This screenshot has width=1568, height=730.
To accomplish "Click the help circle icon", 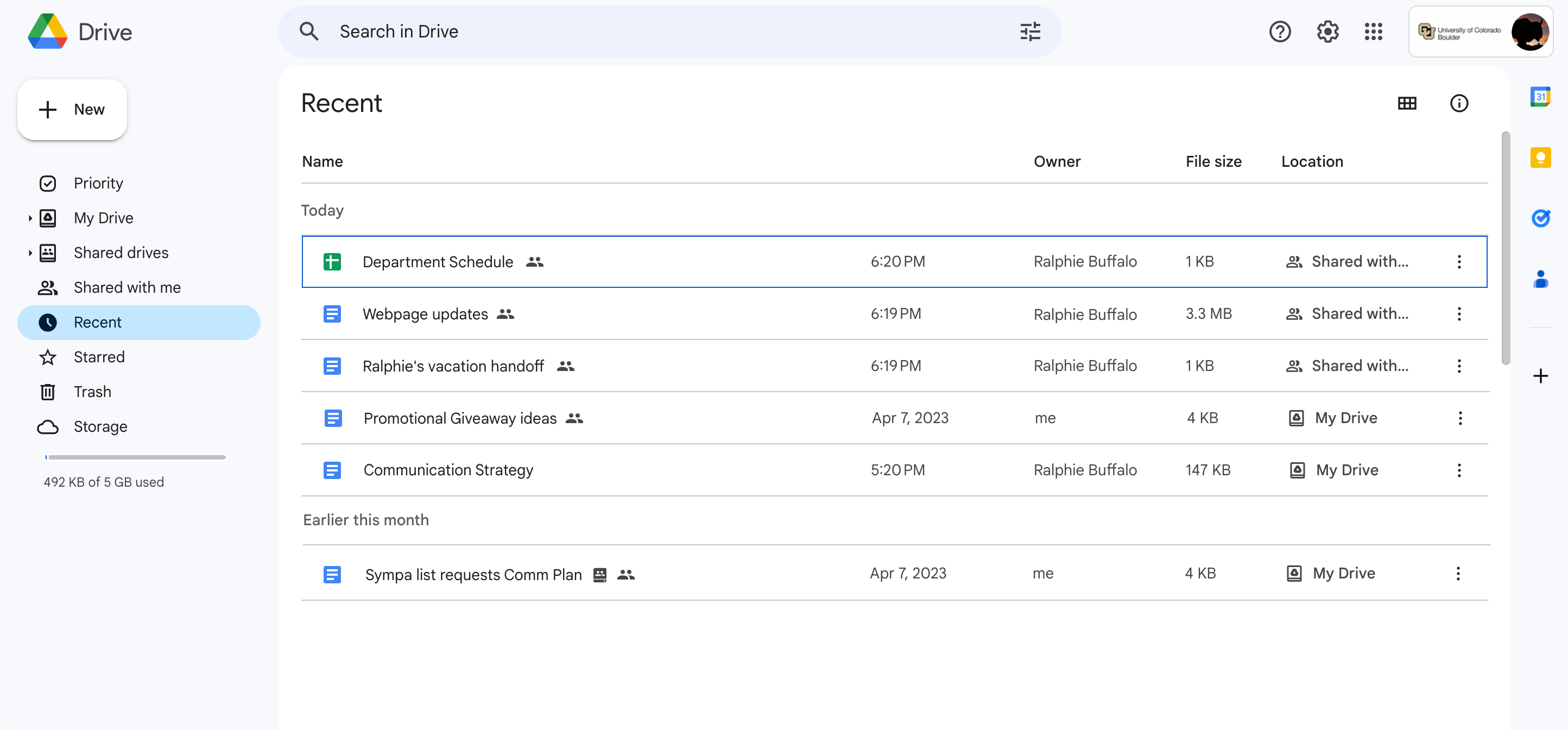I will 1280,30.
